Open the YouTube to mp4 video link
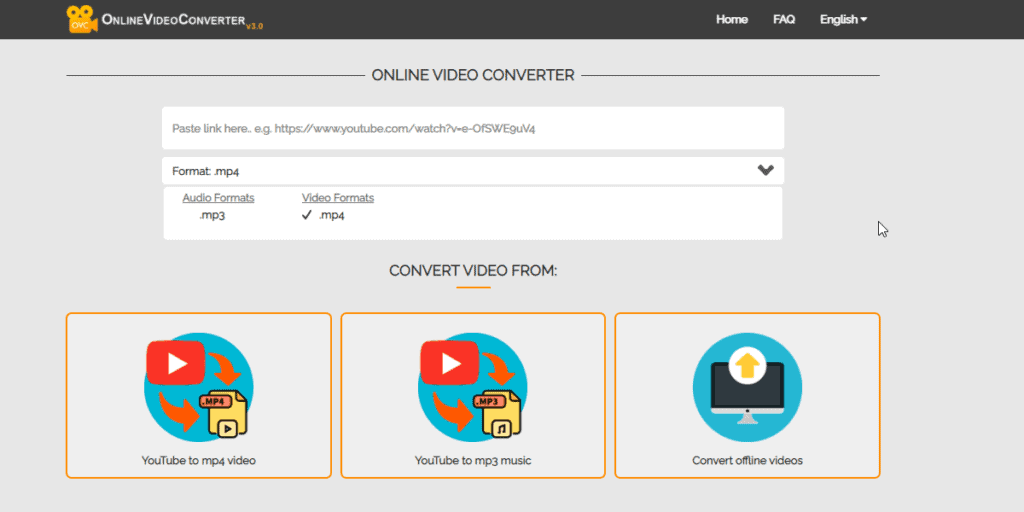1024x512 pixels. [199, 460]
